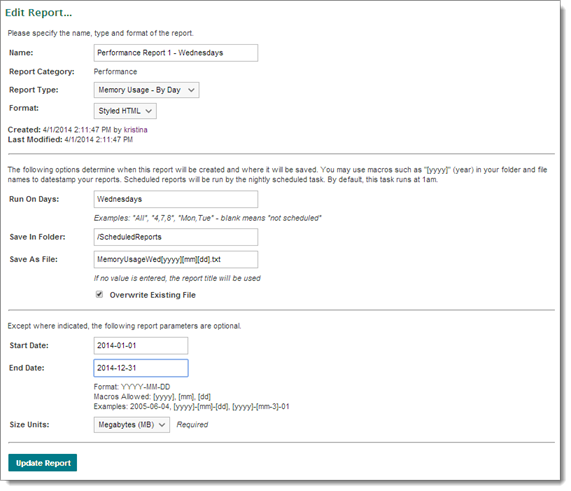Focus the Start Date field
Image resolution: width=571 pixels, height=491 pixels.
coord(141,346)
